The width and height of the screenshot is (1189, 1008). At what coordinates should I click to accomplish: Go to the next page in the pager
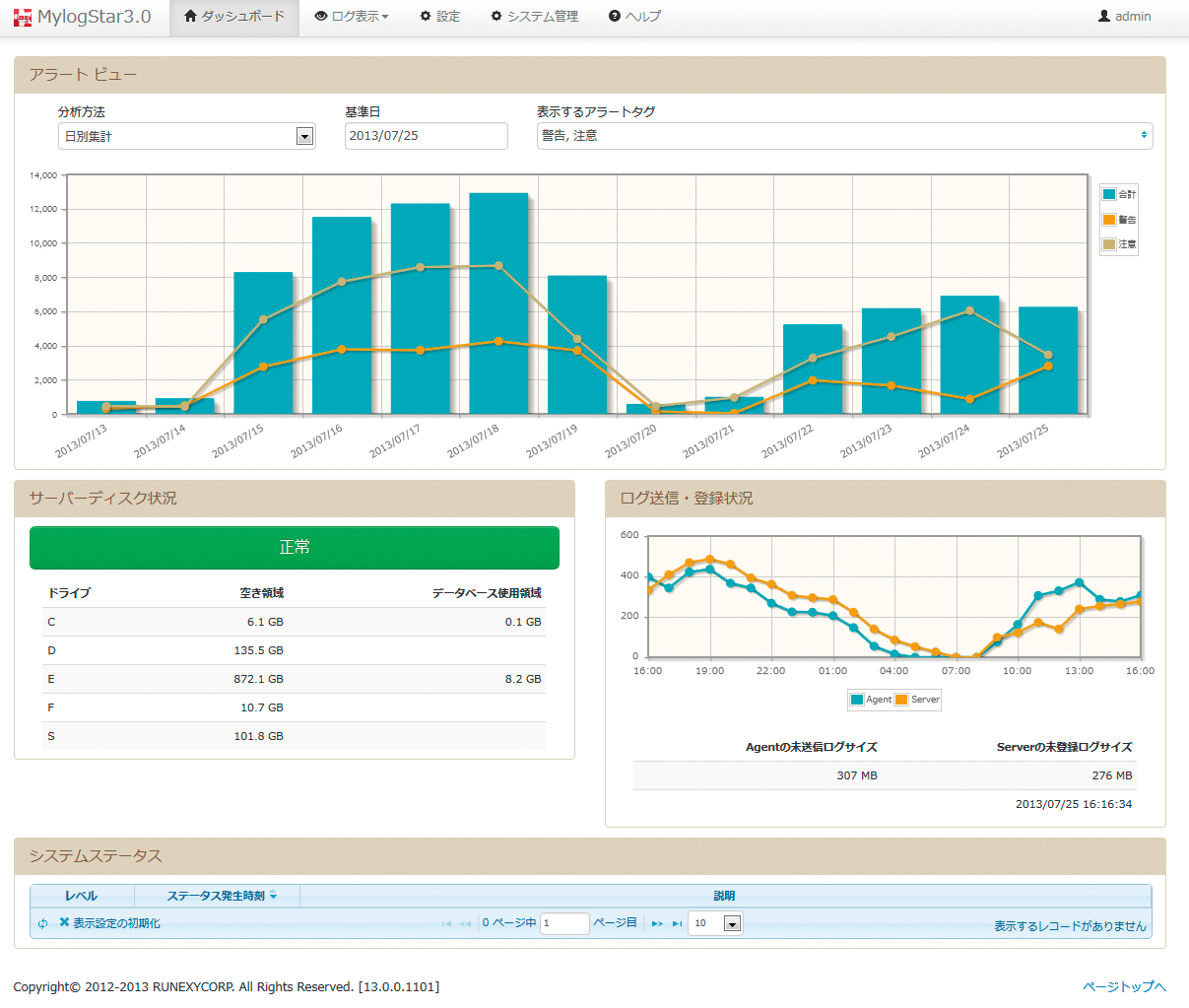click(x=657, y=923)
